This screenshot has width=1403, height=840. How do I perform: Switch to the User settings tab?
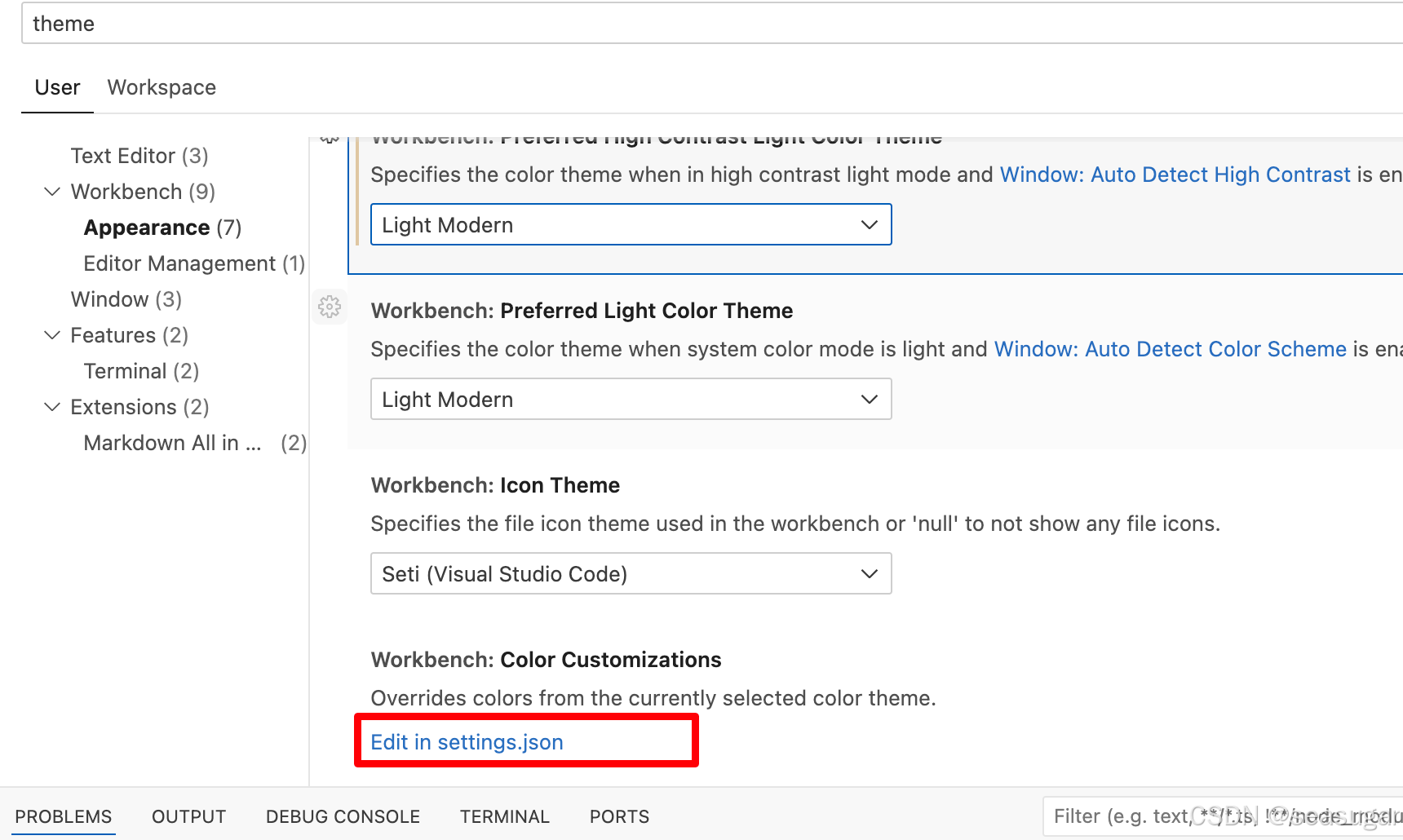pyautogui.click(x=57, y=87)
